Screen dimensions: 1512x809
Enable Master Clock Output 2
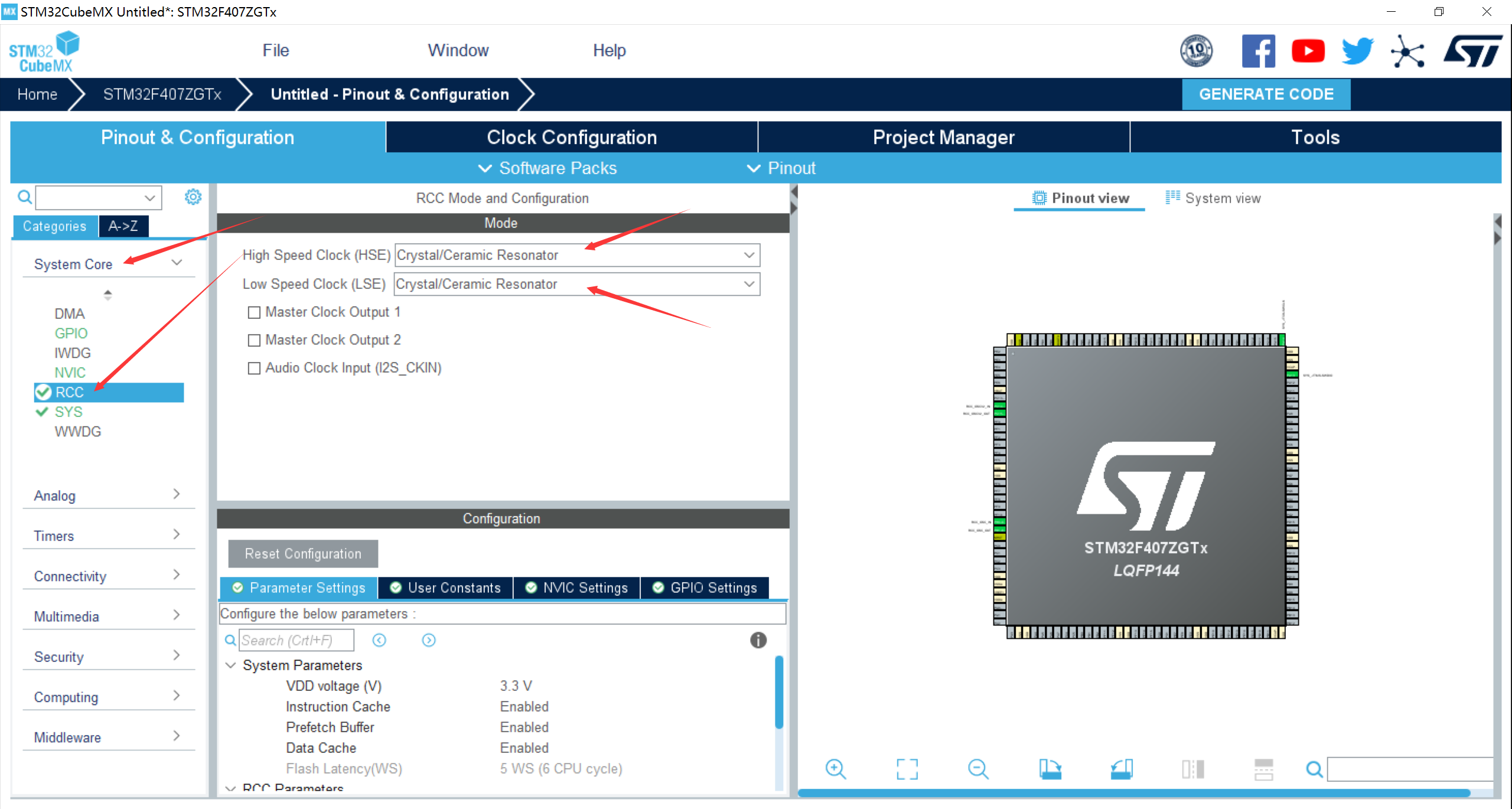point(254,340)
